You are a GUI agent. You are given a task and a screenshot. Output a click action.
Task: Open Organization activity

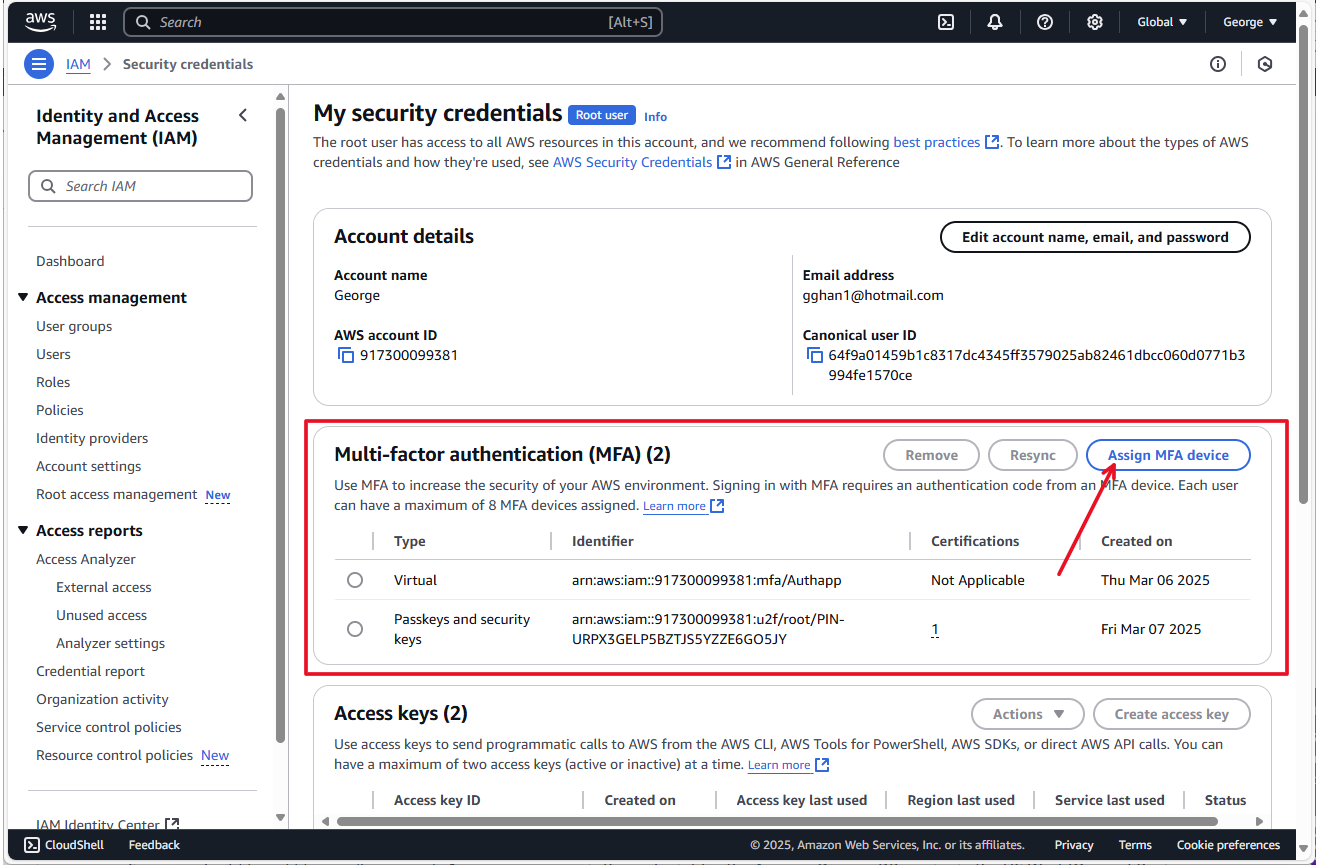tap(102, 699)
